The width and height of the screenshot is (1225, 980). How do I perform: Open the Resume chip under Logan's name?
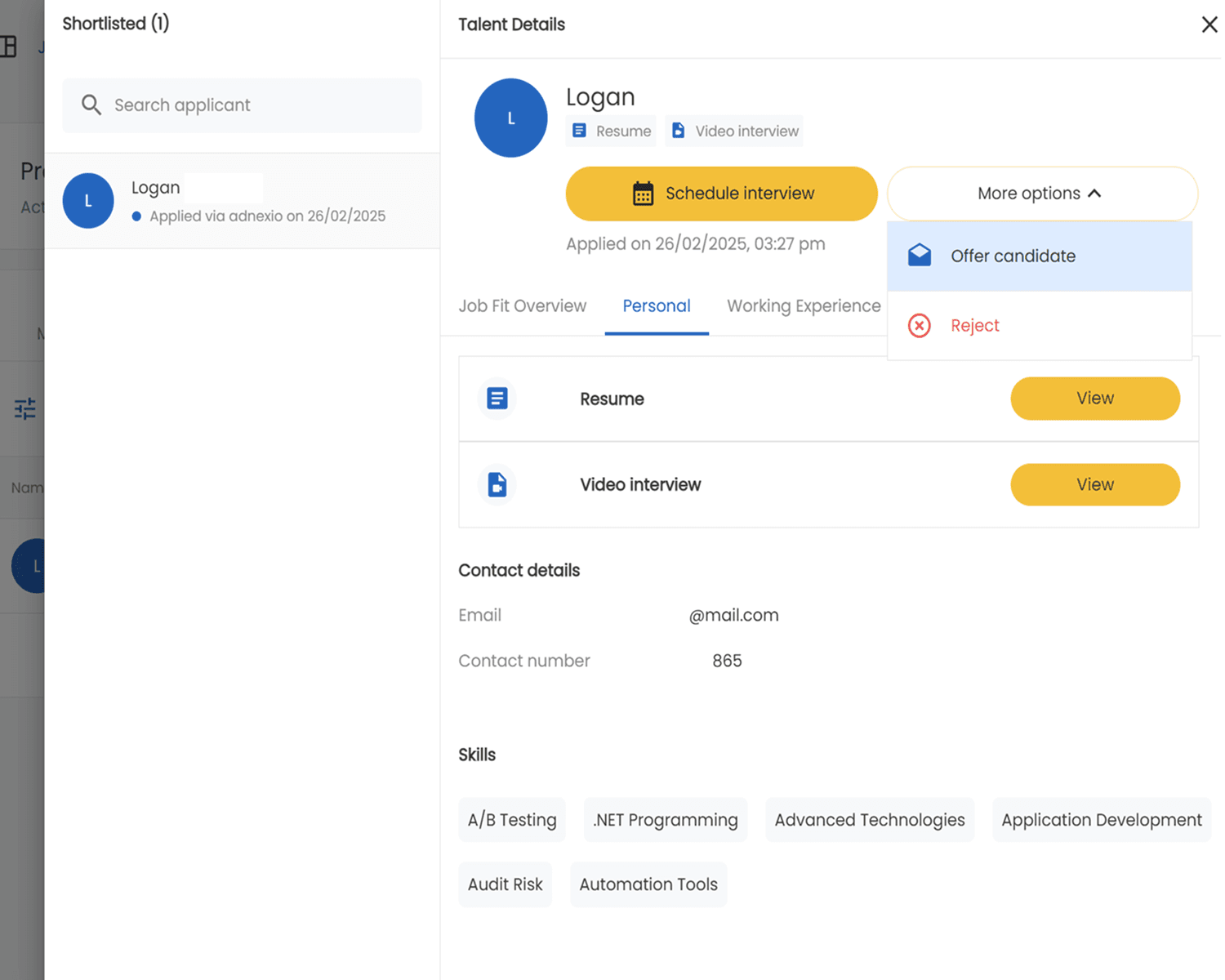(612, 131)
